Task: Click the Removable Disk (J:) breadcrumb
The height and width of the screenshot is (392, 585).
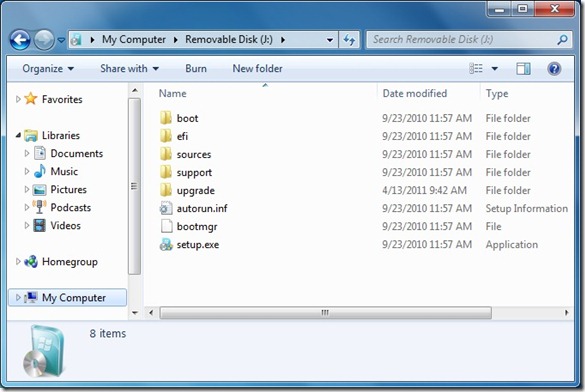Action: pyautogui.click(x=229, y=40)
